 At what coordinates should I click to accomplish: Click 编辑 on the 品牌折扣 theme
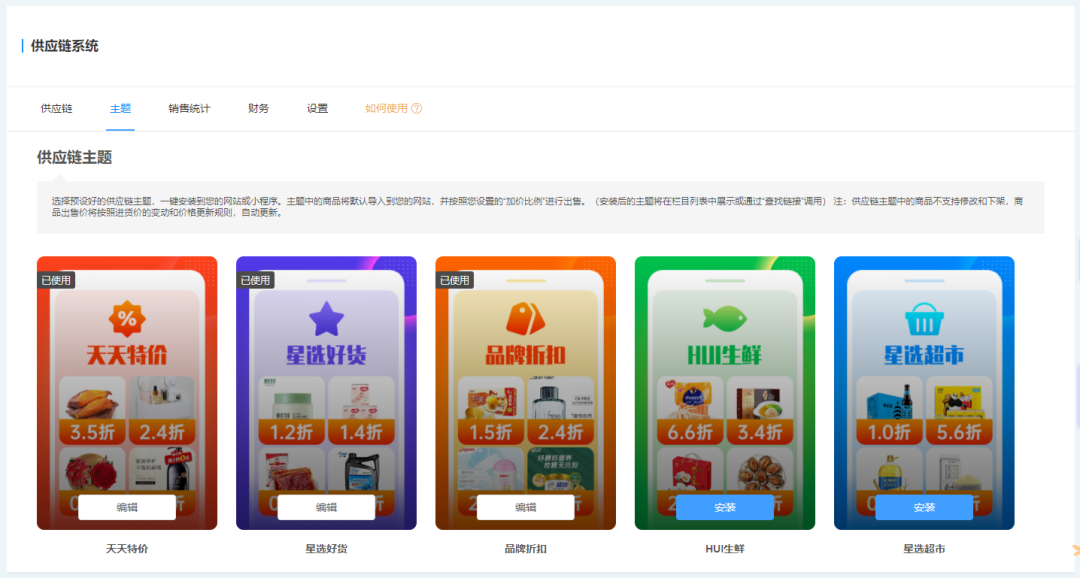[x=526, y=507]
